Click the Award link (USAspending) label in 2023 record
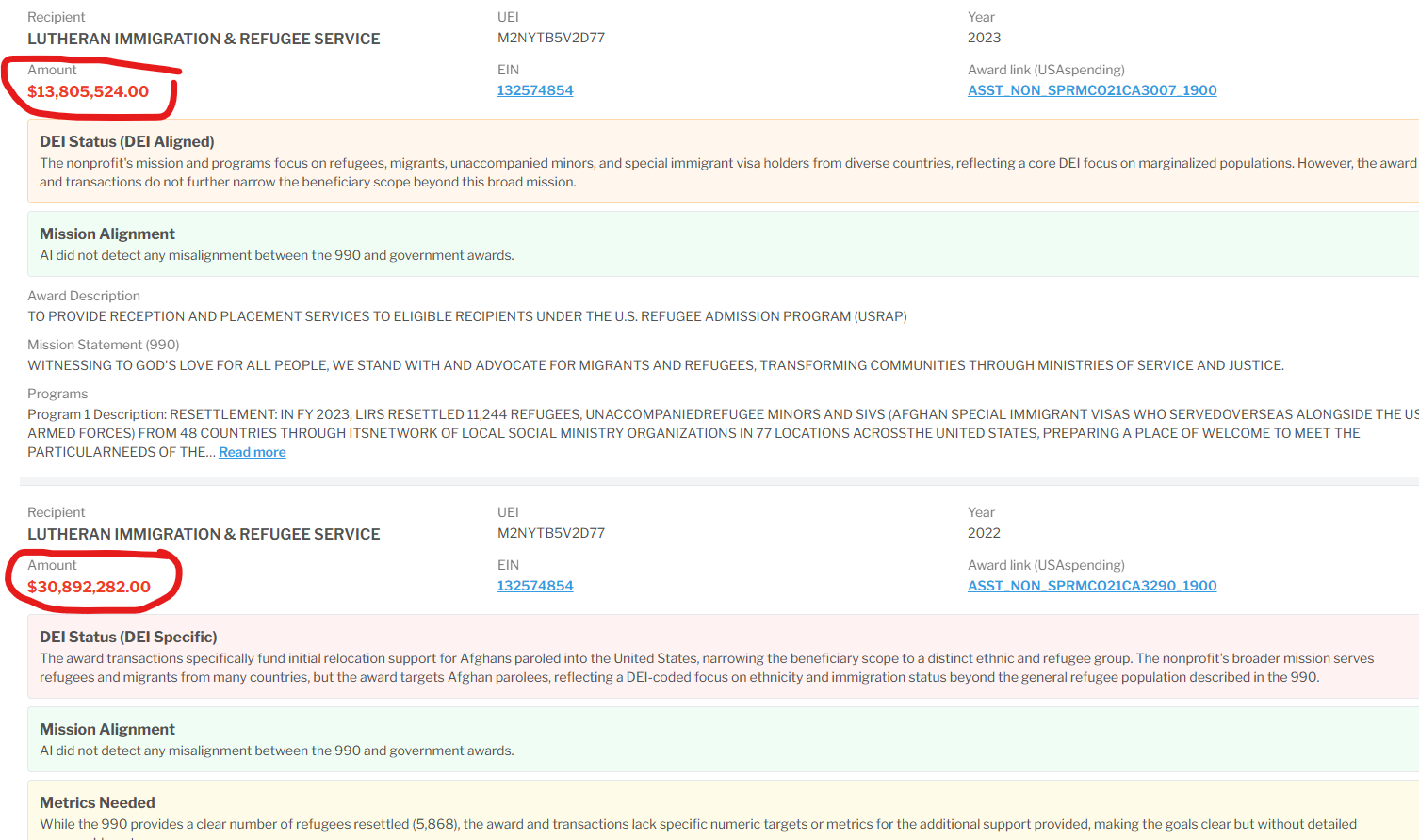This screenshot has height=840, width=1419. (1046, 70)
